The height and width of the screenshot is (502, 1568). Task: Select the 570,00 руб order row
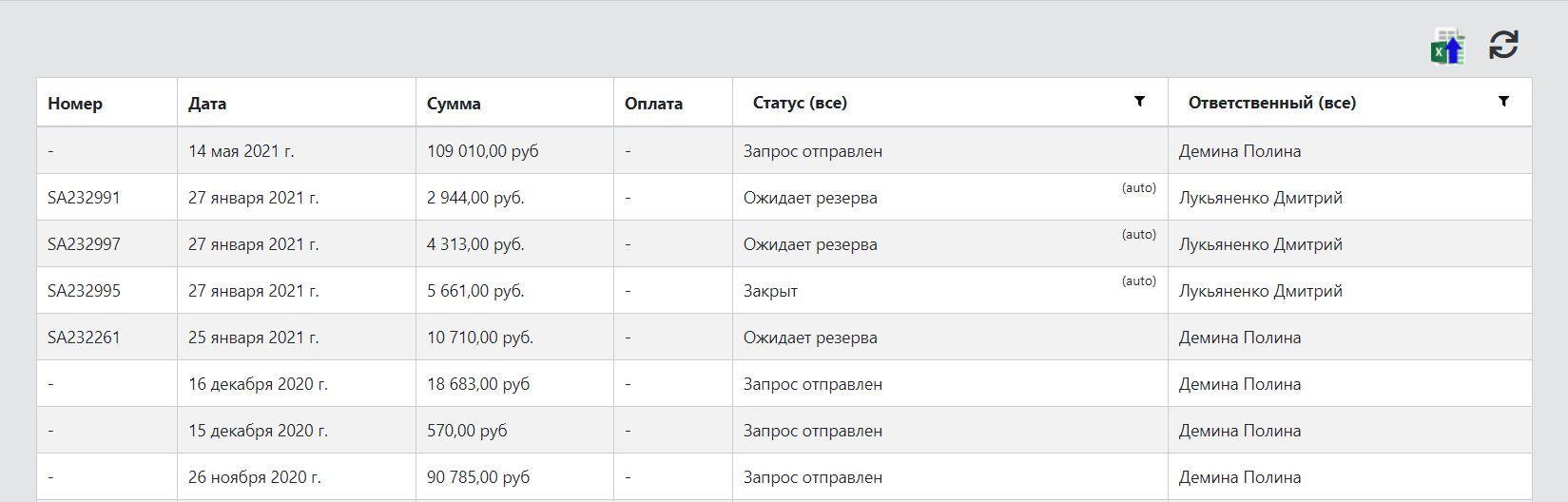[784, 430]
